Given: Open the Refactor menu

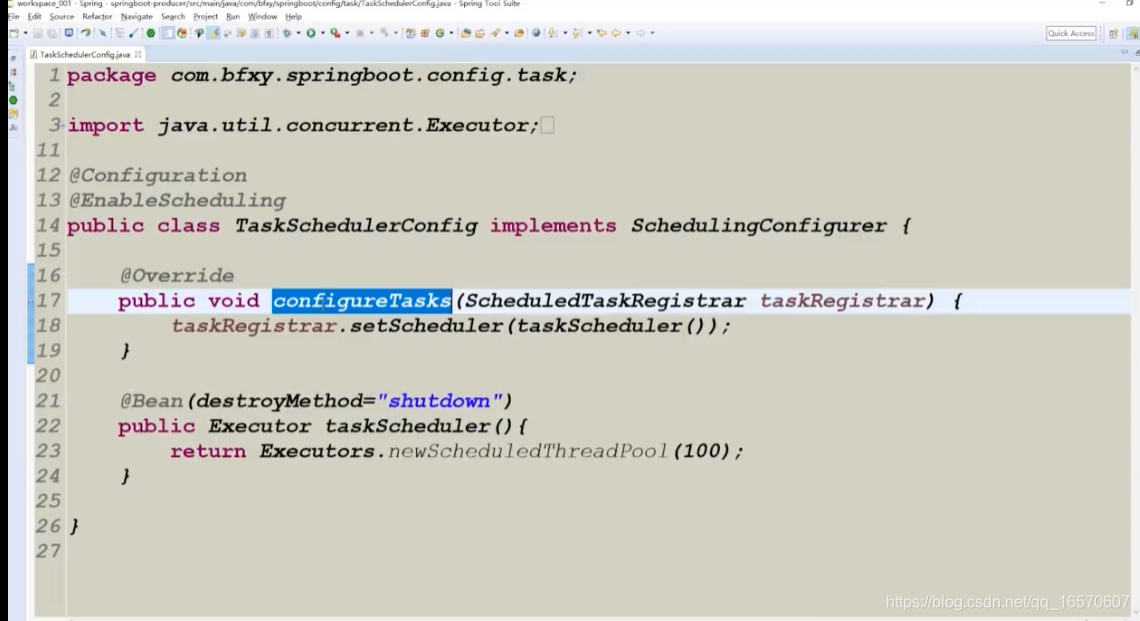Looking at the screenshot, I should (97, 16).
